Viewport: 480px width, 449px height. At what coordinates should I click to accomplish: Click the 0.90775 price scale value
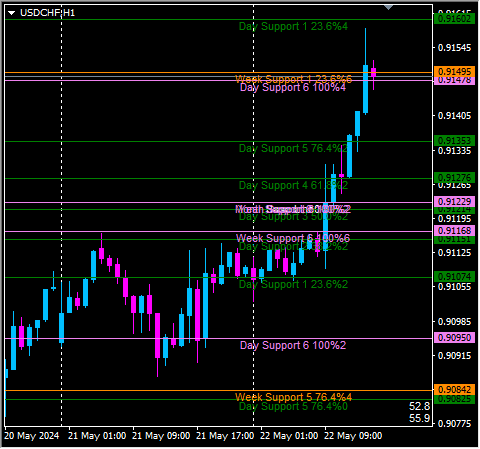pyautogui.click(x=455, y=424)
